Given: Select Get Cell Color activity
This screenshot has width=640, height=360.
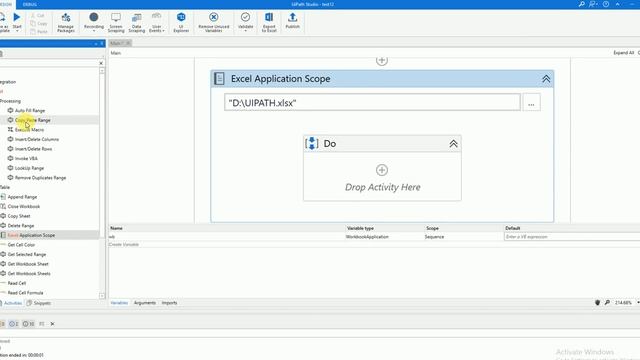Looking at the screenshot, I should point(21,245).
